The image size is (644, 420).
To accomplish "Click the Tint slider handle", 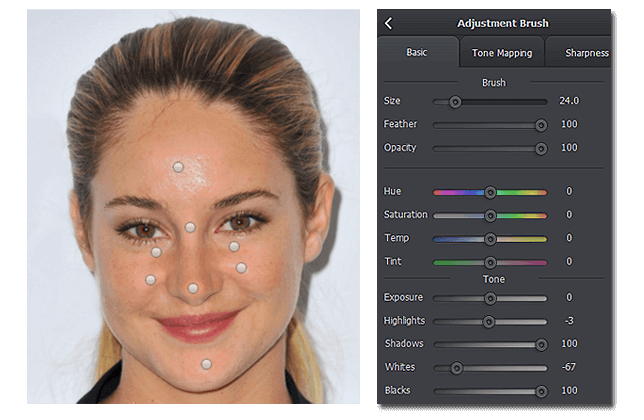I will 490,262.
